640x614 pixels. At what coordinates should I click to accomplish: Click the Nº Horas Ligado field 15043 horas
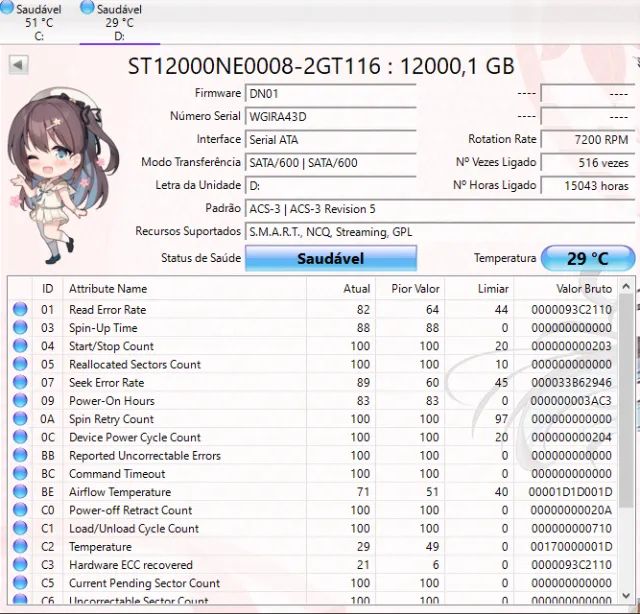click(588, 186)
